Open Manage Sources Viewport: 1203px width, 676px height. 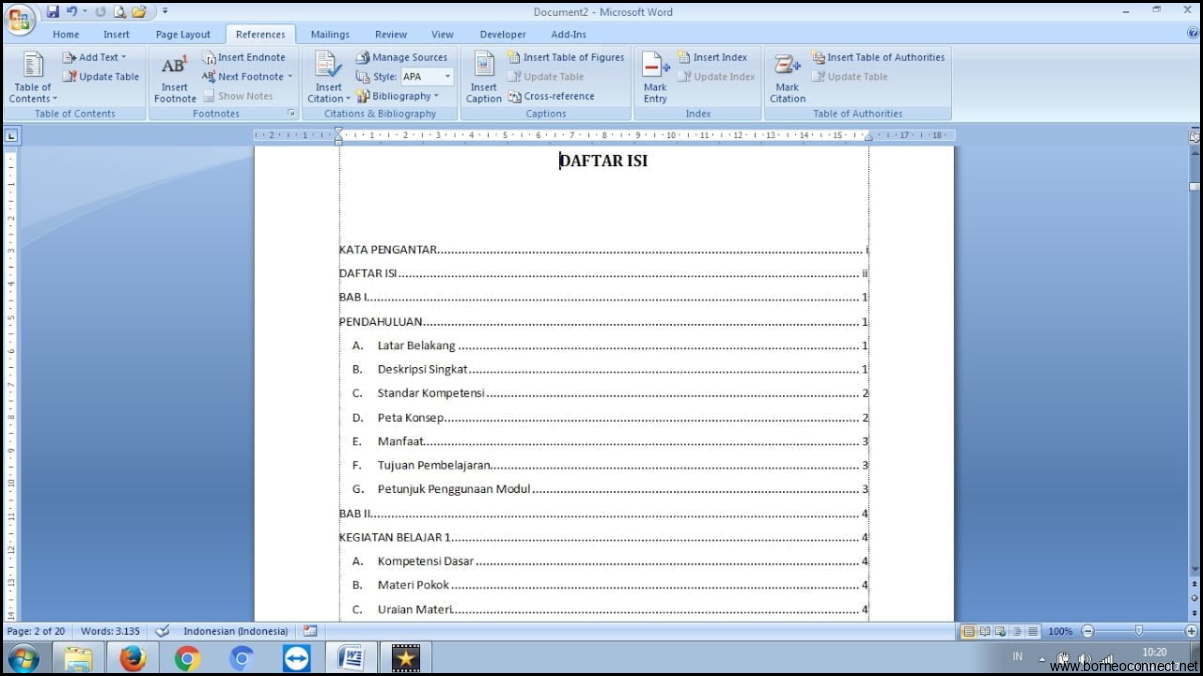click(x=402, y=58)
